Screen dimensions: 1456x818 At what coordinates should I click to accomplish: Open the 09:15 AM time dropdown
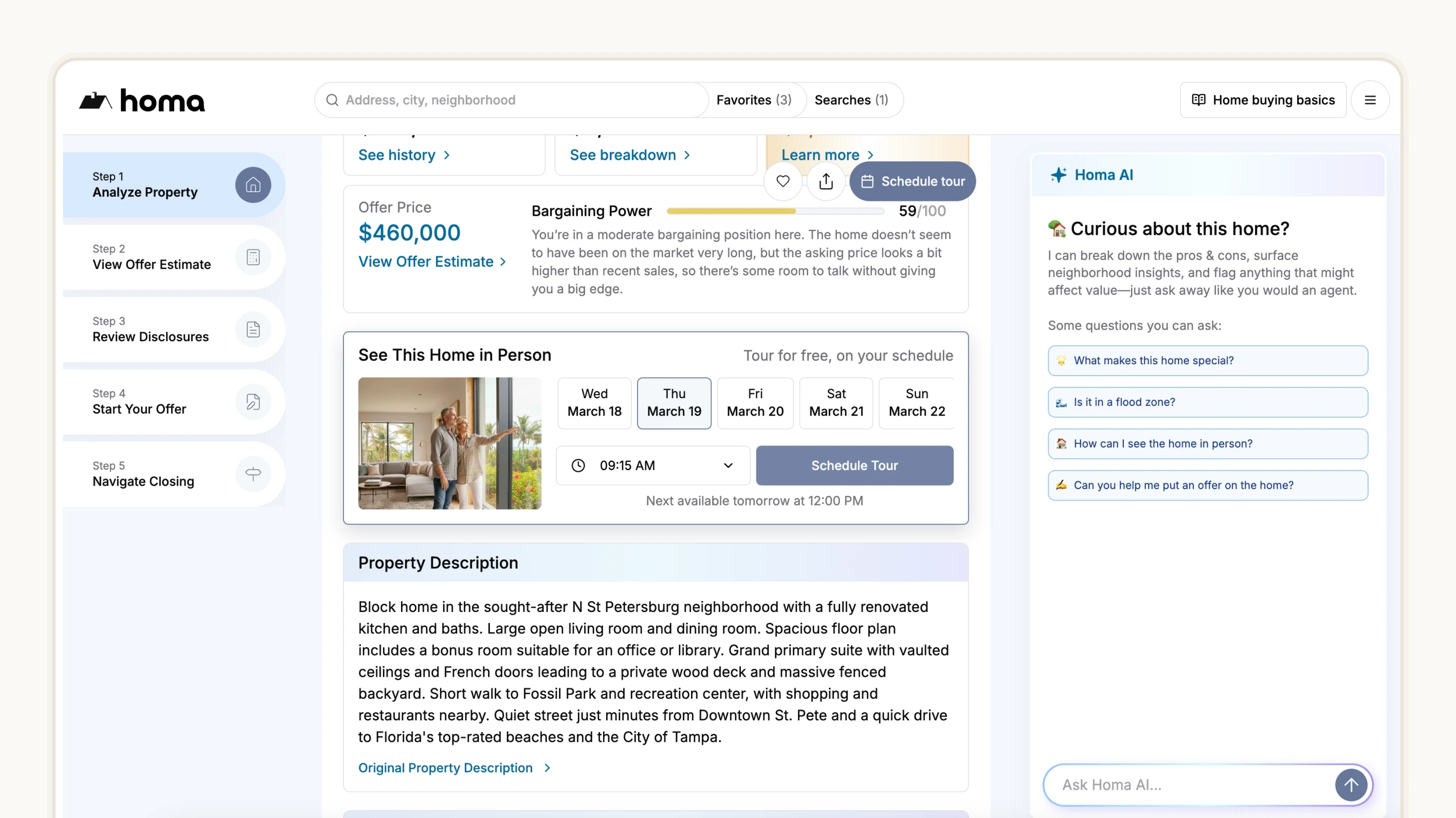[653, 466]
